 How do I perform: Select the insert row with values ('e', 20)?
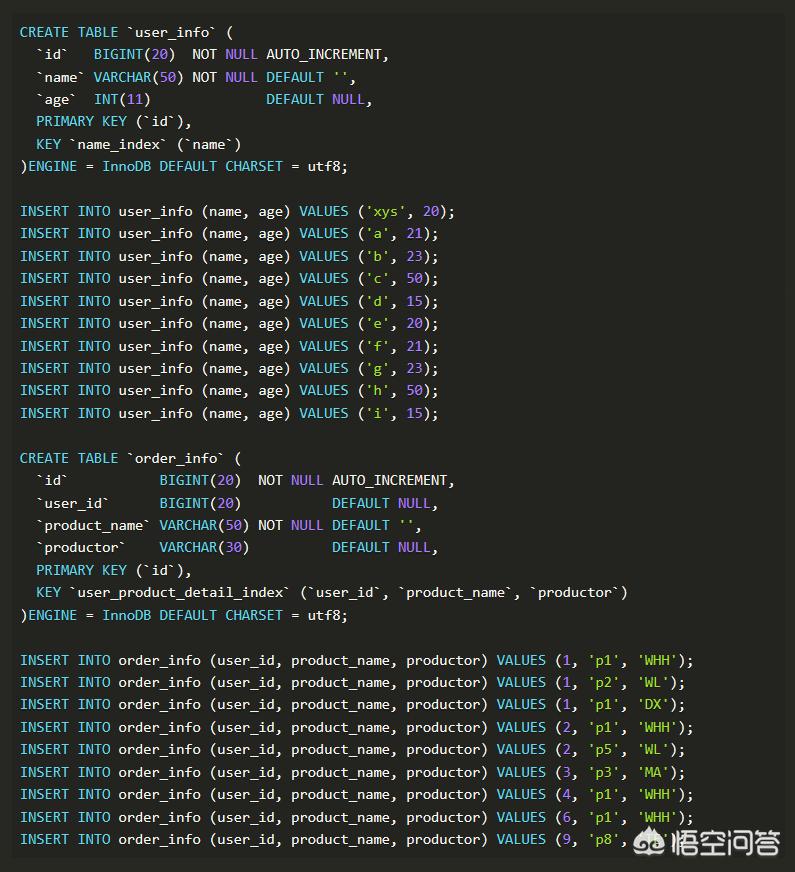229,324
